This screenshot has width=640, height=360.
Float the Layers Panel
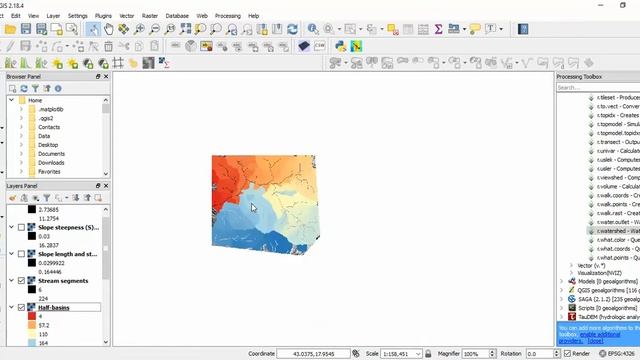[98, 186]
